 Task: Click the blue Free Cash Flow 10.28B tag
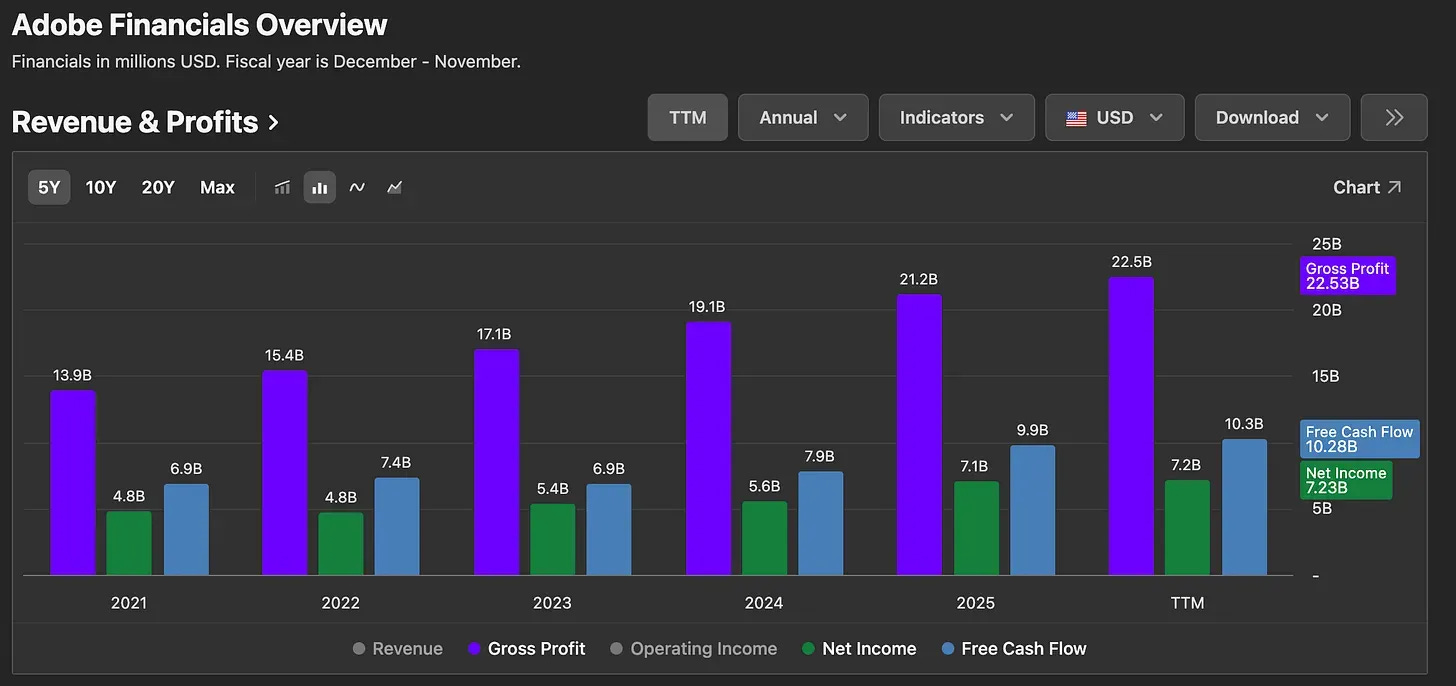point(1360,439)
